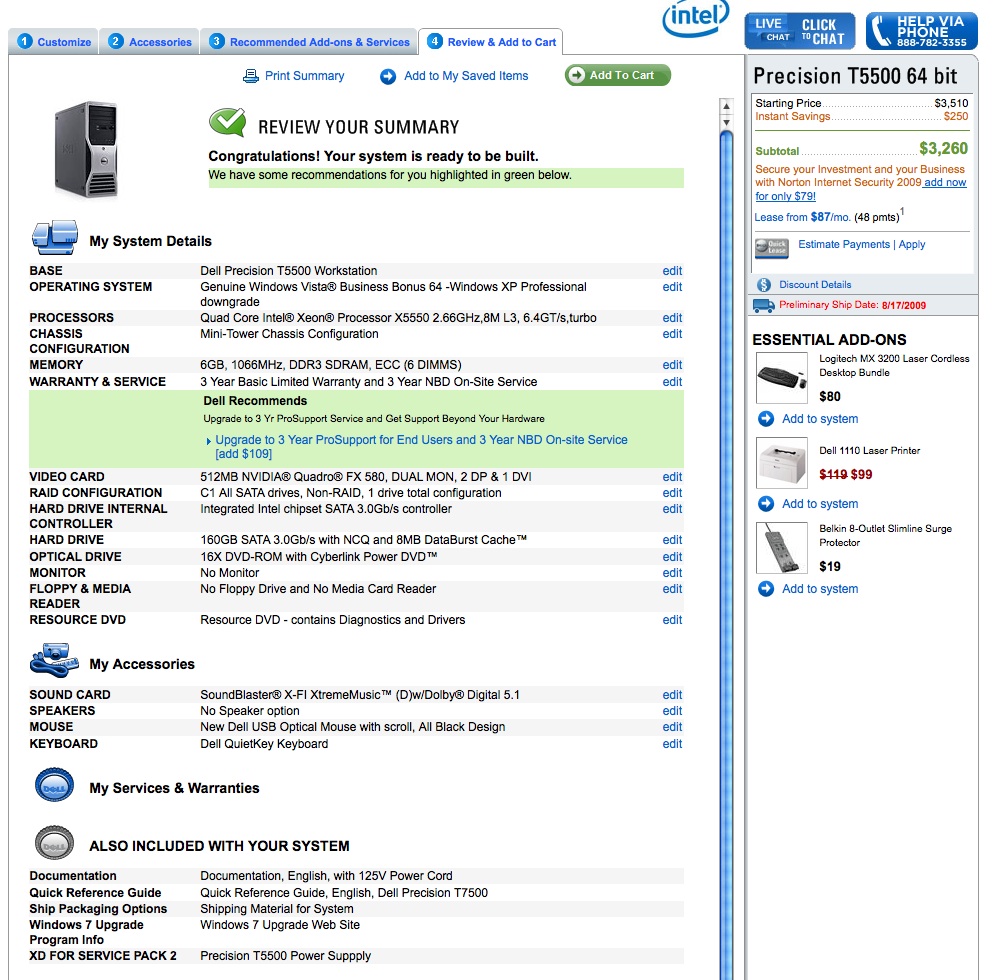
Task: Click the Quick Lease icon
Action: [x=771, y=248]
